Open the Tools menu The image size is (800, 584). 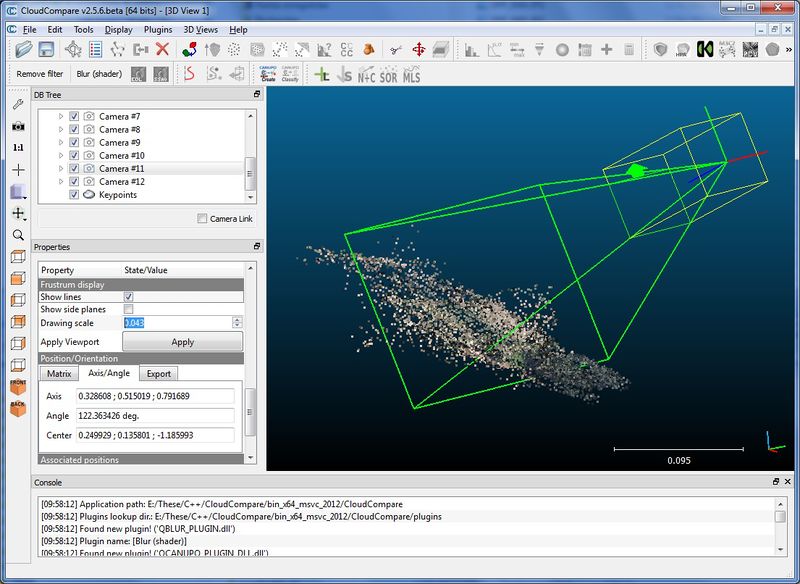pyautogui.click(x=83, y=30)
